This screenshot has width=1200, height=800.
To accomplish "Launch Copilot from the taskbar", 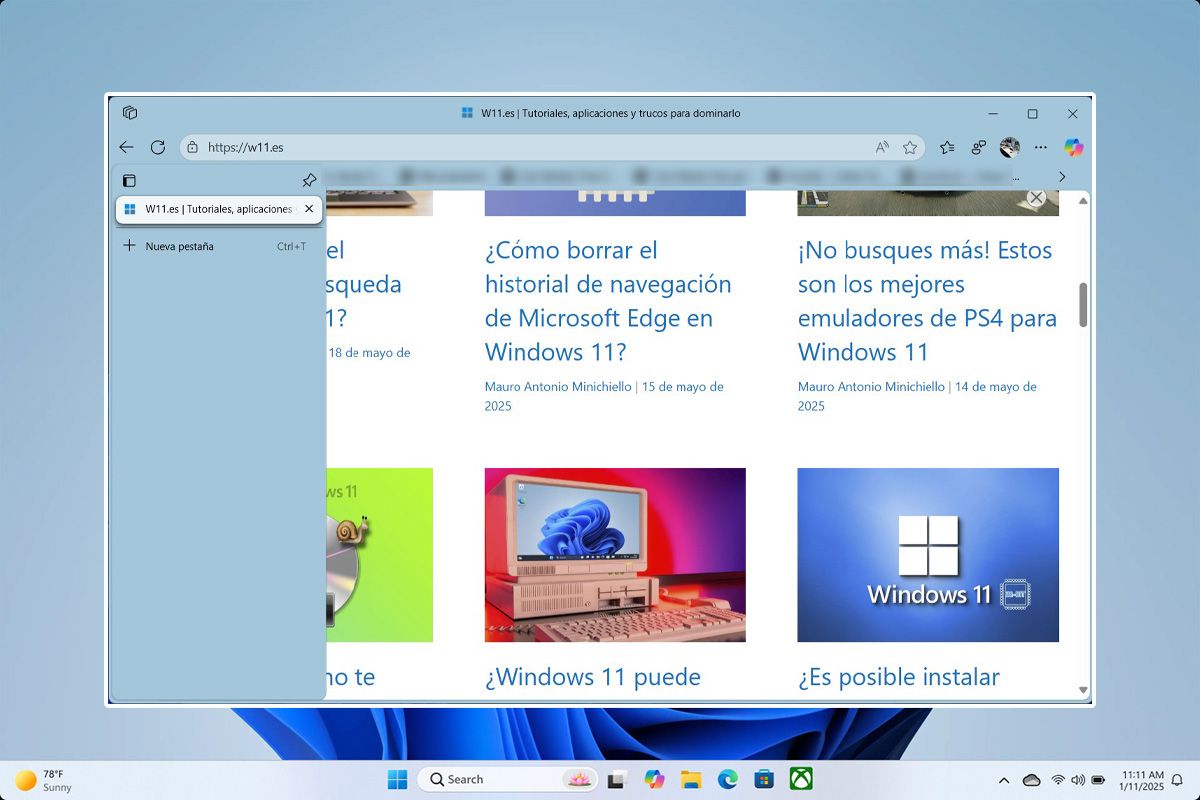I will (x=655, y=779).
